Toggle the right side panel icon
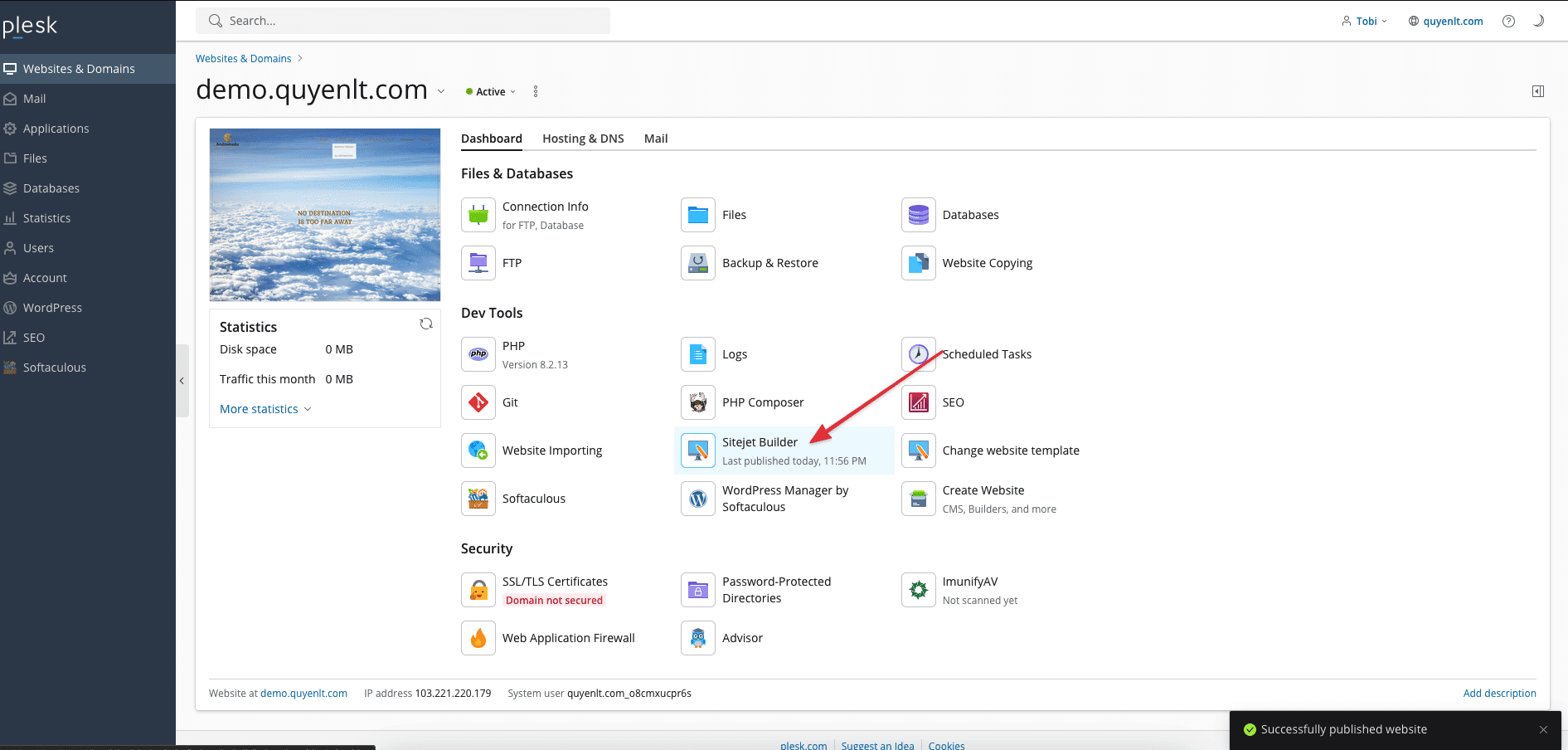1568x750 pixels. pyautogui.click(x=1537, y=91)
